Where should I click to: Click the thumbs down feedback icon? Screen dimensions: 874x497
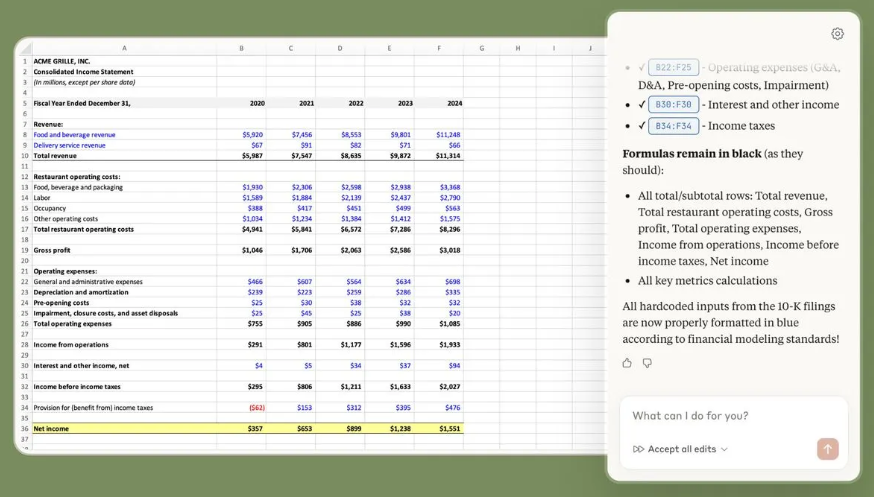click(x=647, y=363)
